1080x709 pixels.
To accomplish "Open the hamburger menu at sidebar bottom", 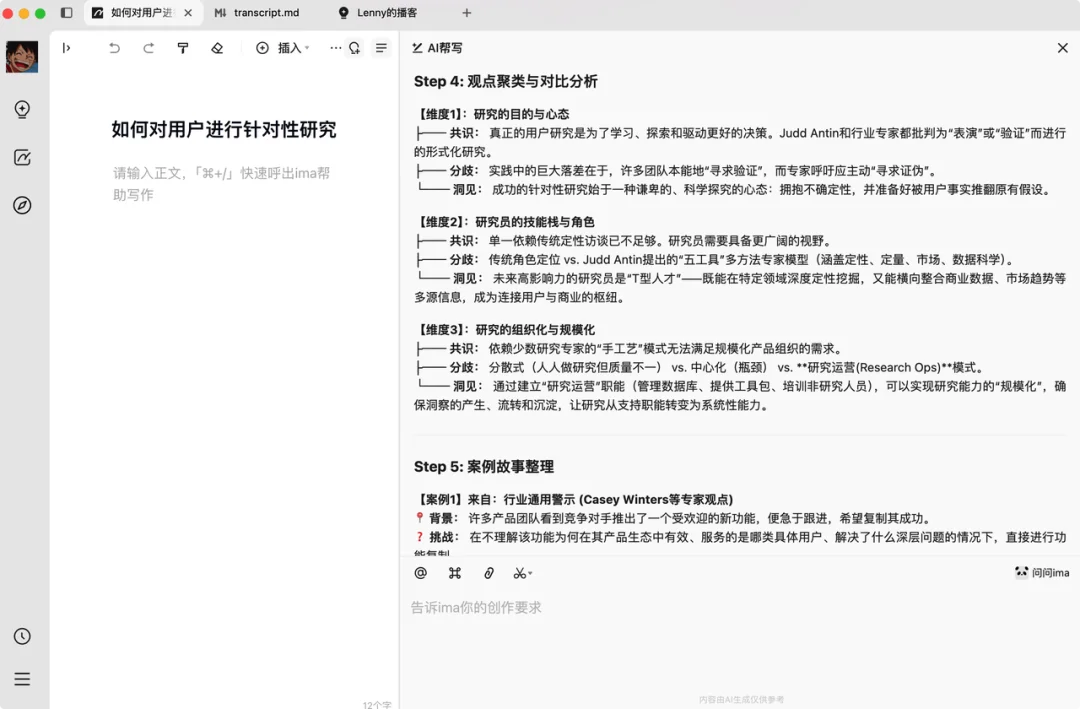I will (22, 678).
